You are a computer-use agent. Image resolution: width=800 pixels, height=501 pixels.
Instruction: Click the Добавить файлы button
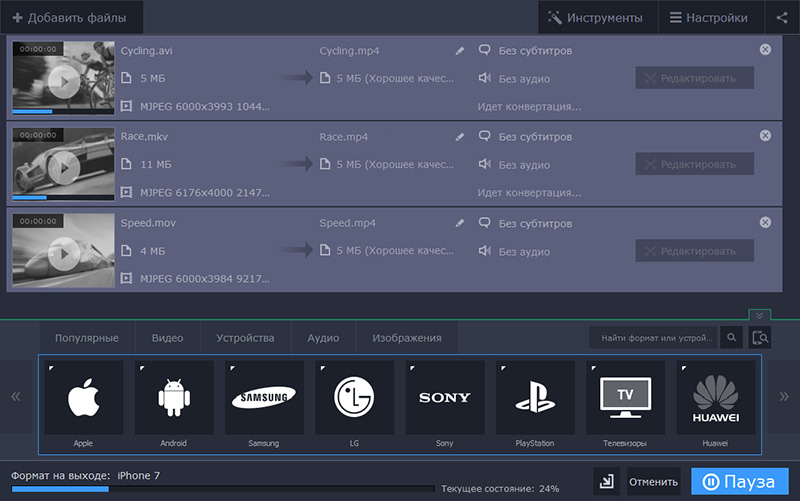coord(71,18)
